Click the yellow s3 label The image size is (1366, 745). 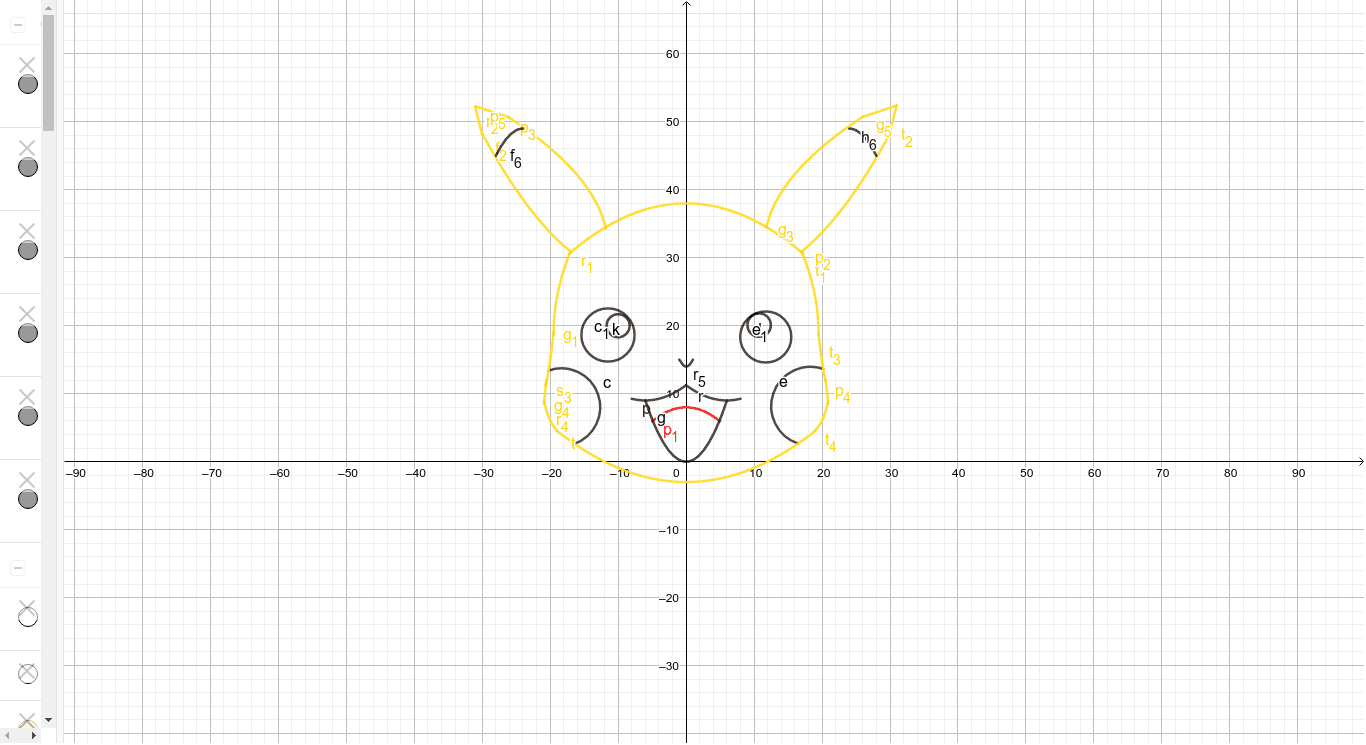point(563,393)
